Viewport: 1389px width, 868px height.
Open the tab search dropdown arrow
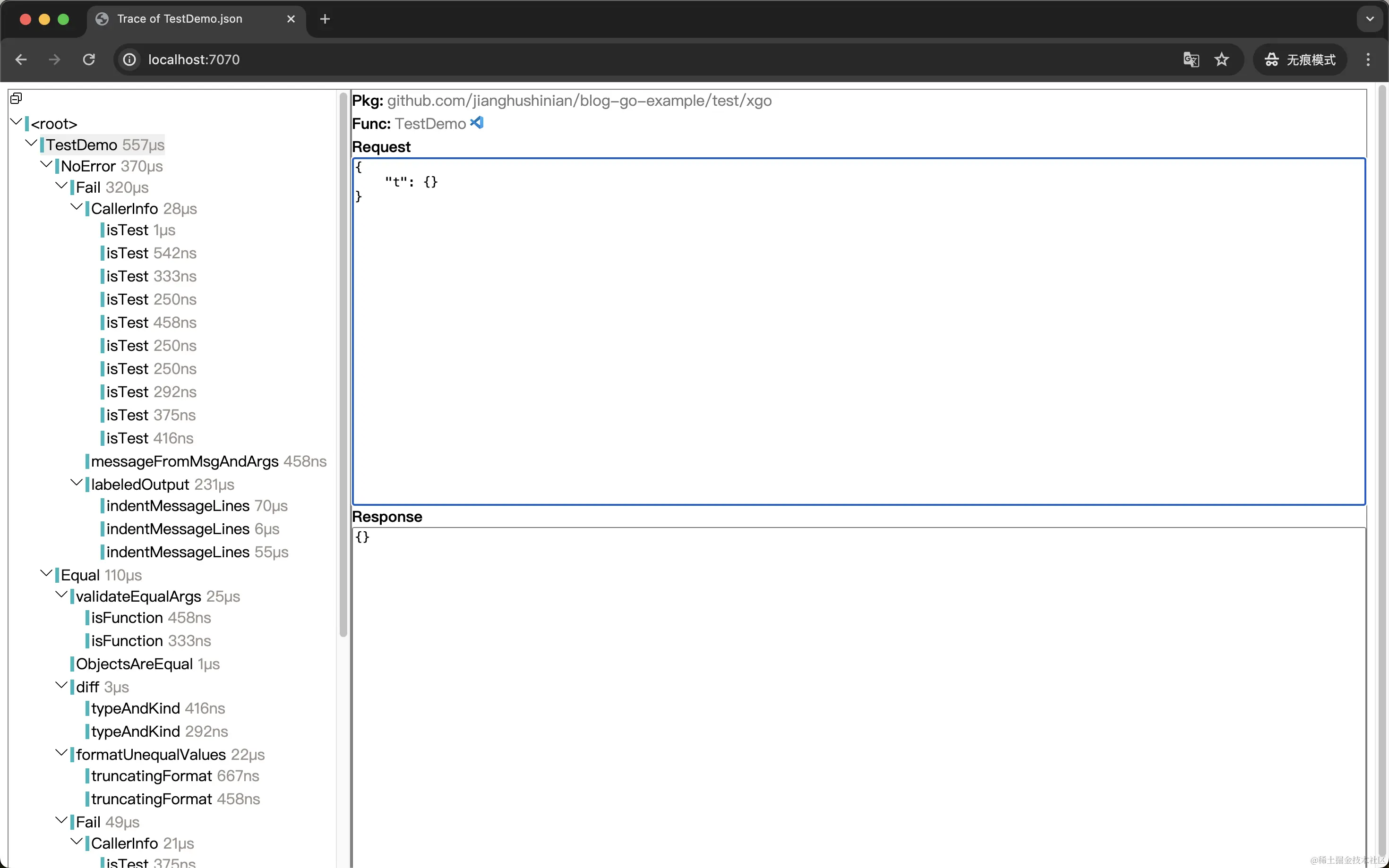click(1370, 19)
